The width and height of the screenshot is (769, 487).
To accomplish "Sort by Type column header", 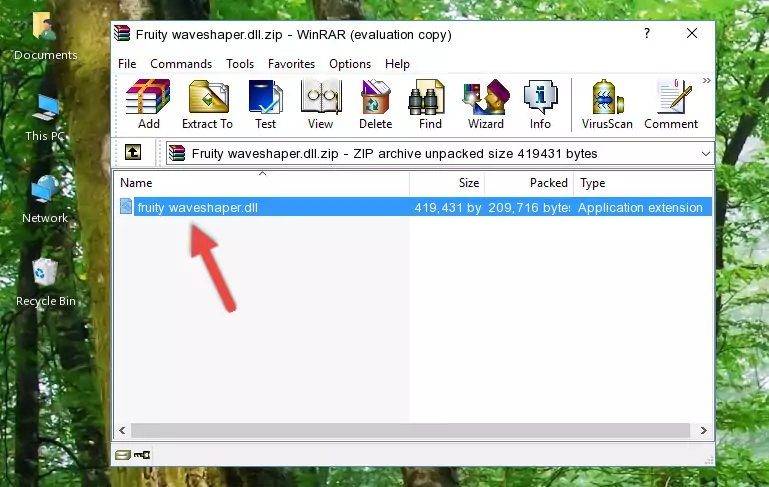I will click(x=642, y=183).
